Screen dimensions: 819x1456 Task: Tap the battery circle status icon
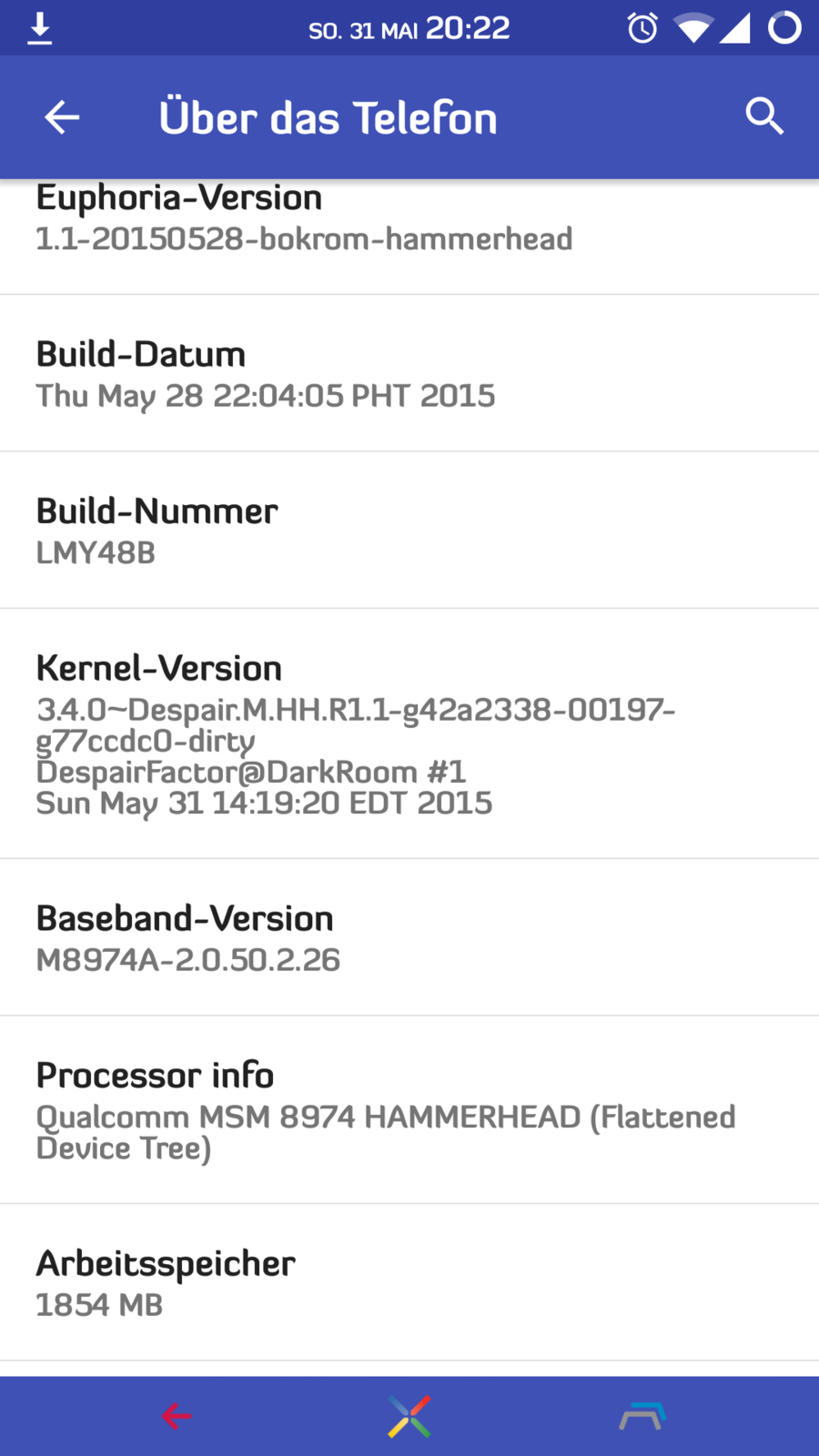(784, 28)
